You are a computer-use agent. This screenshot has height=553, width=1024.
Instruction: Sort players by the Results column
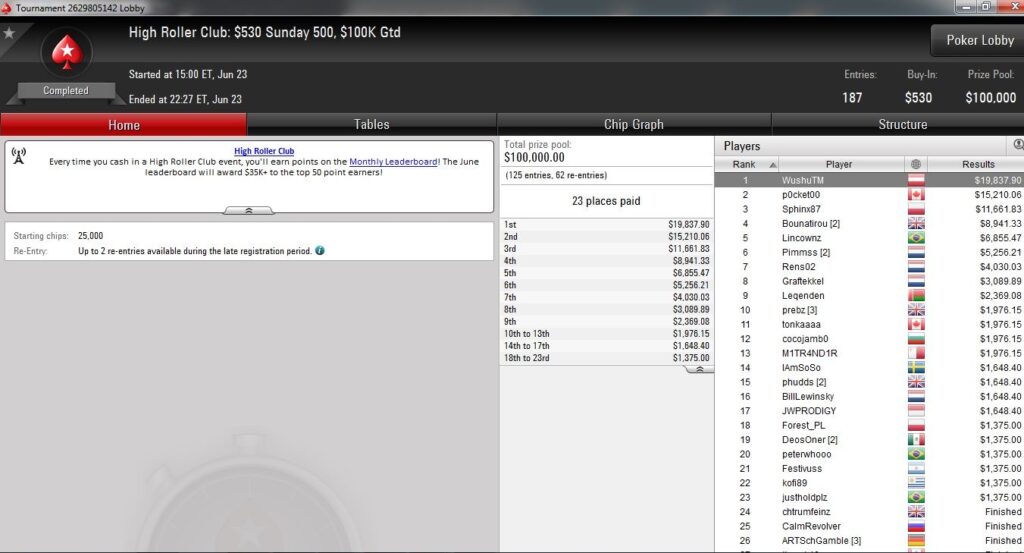coord(977,165)
